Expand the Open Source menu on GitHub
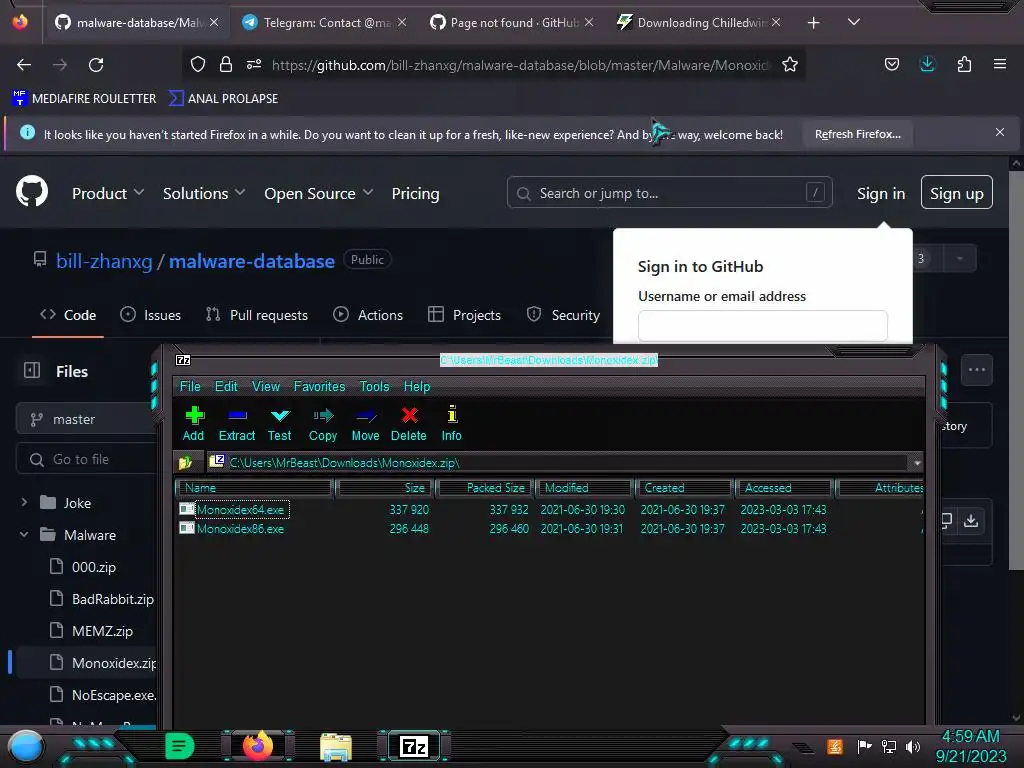1024x768 pixels. point(319,193)
